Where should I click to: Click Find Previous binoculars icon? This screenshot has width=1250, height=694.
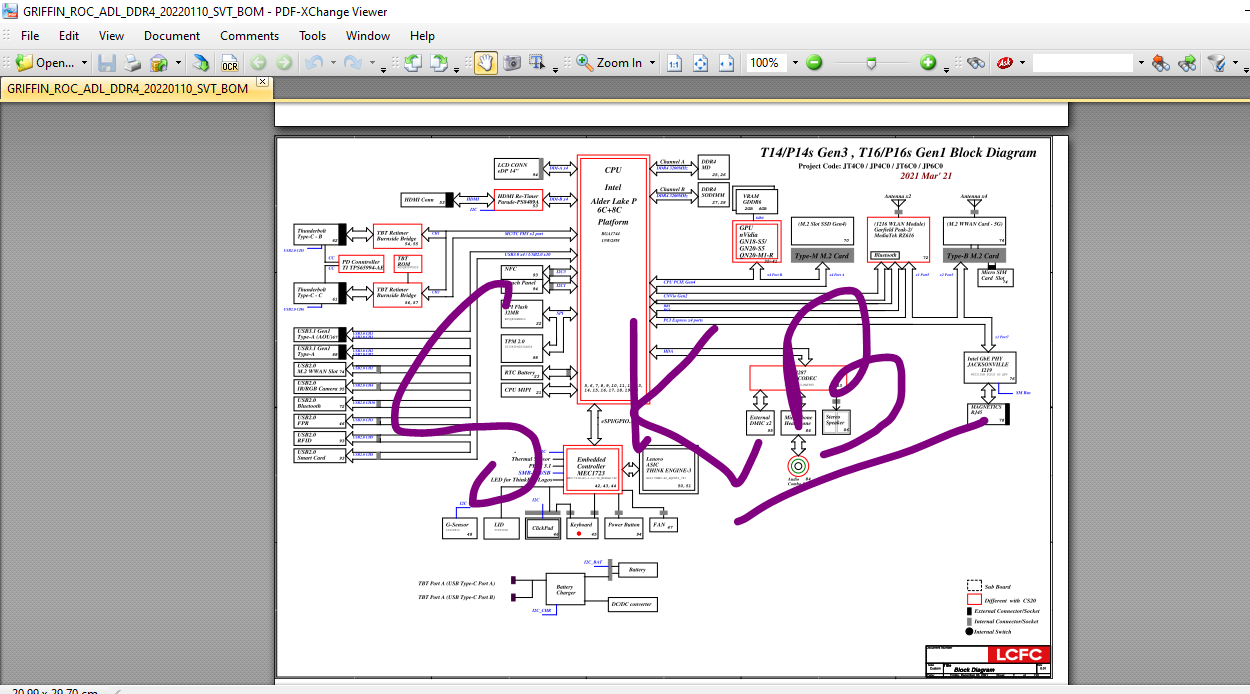point(1161,63)
